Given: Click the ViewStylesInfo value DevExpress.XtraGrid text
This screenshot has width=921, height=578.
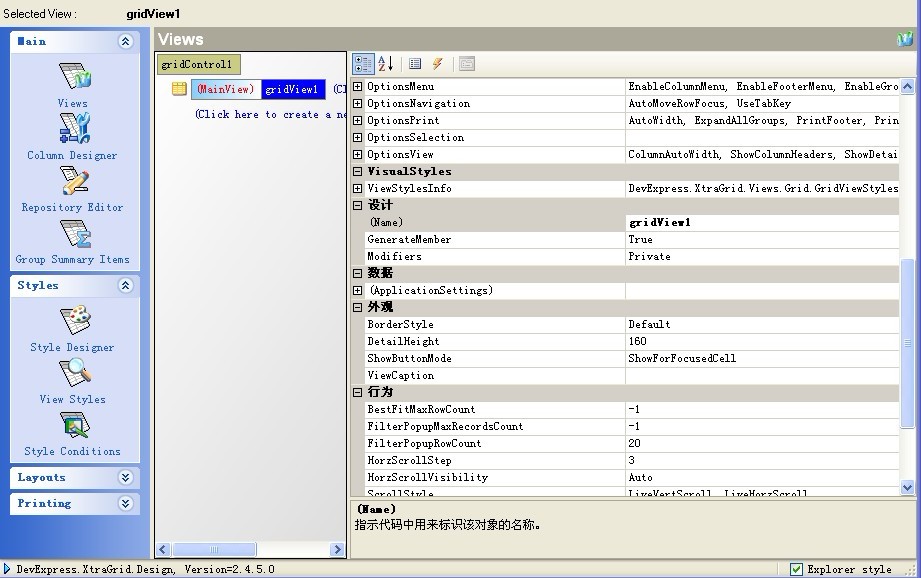Looking at the screenshot, I should click(763, 189).
